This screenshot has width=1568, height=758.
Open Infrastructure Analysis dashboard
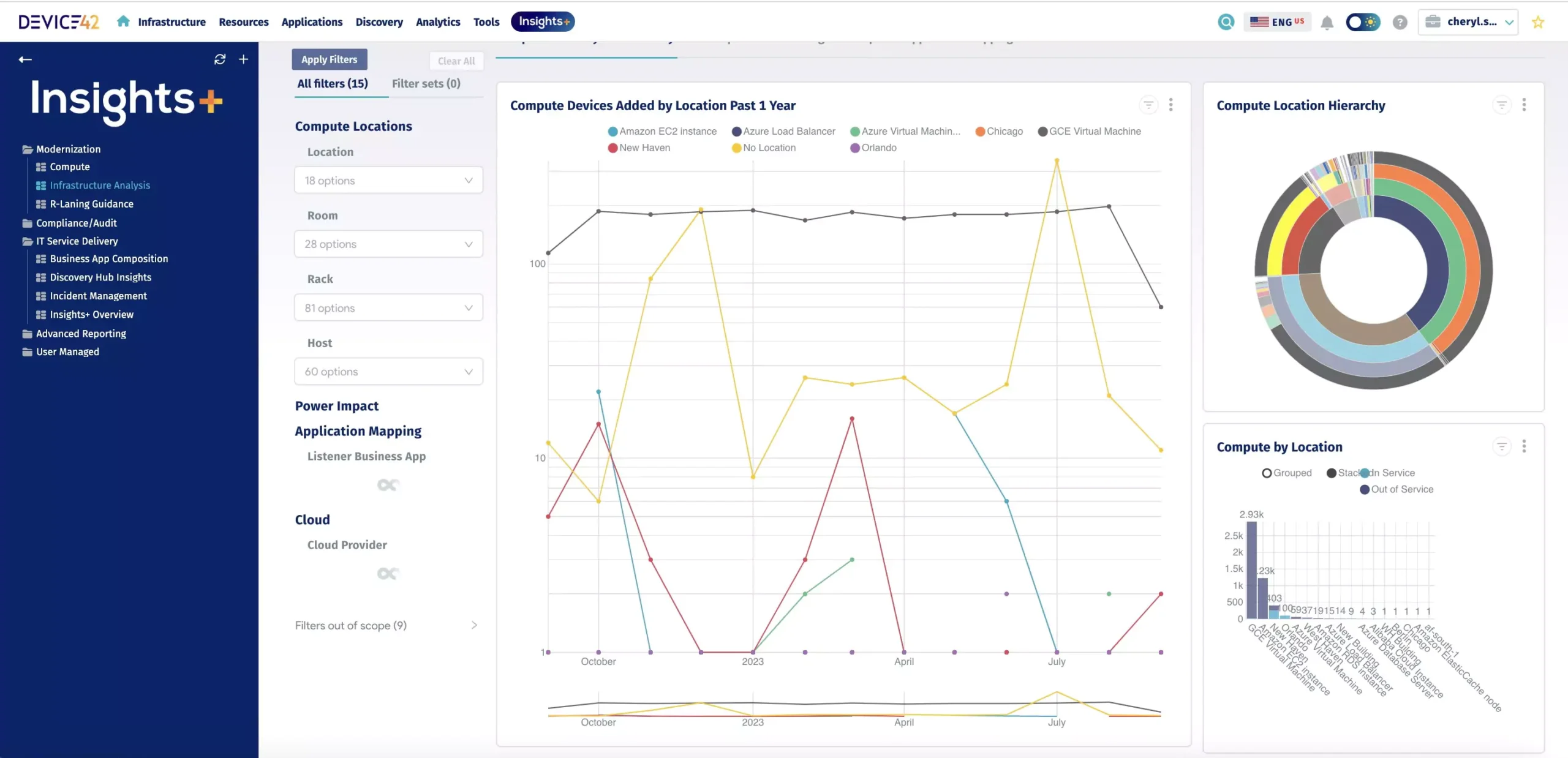coord(93,186)
